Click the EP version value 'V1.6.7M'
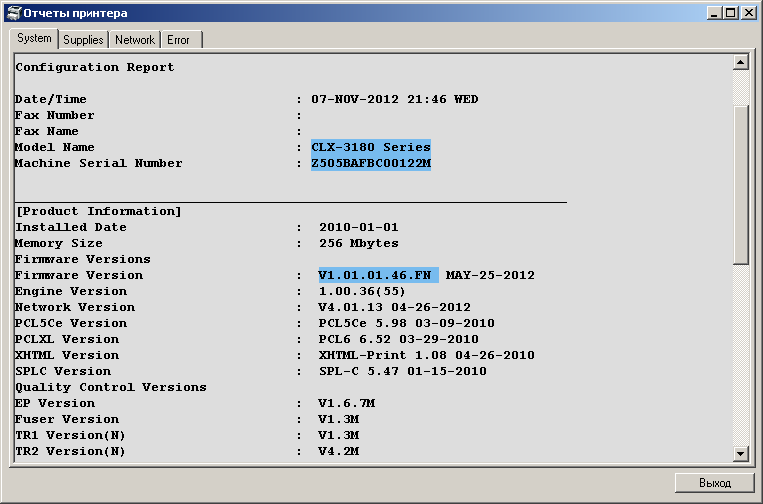The height and width of the screenshot is (504, 763). tap(346, 403)
